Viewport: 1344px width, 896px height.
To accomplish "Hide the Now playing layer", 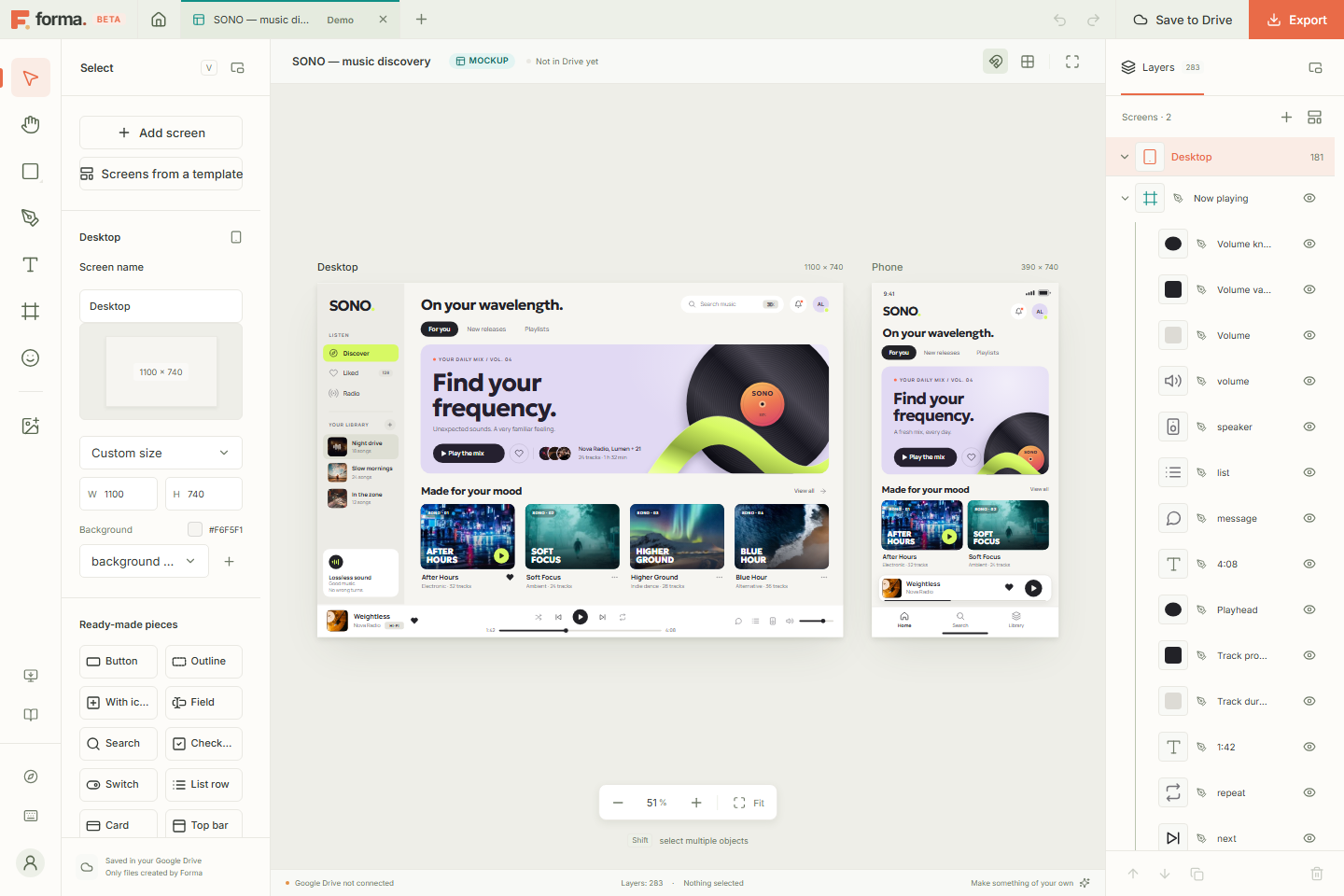I will pos(1309,198).
